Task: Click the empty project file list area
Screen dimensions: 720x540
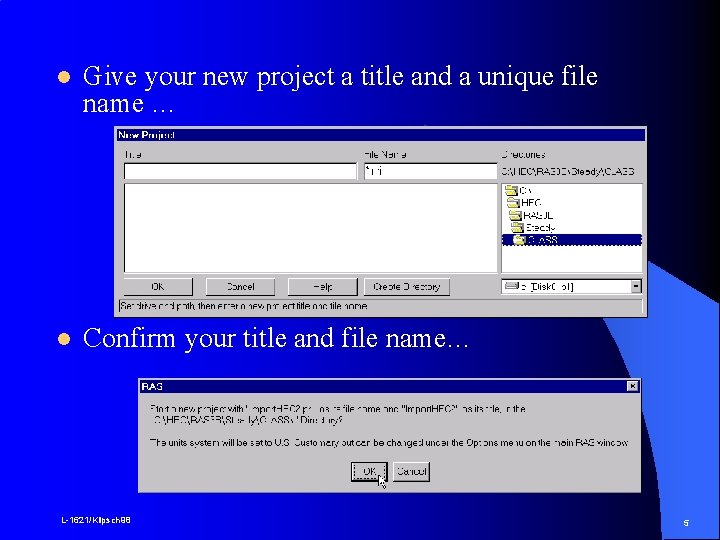Action: click(310, 228)
